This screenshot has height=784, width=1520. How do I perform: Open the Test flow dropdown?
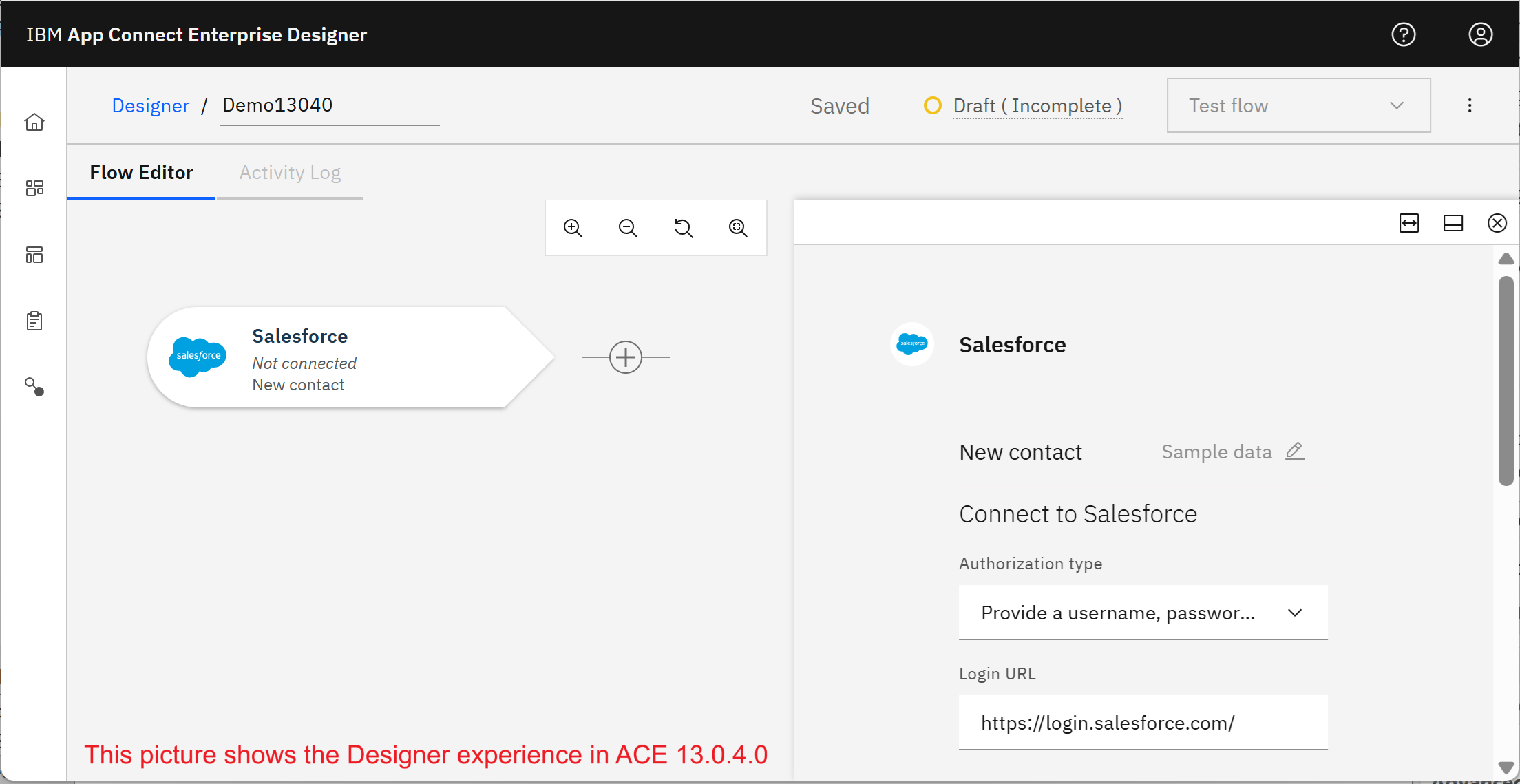click(1298, 105)
